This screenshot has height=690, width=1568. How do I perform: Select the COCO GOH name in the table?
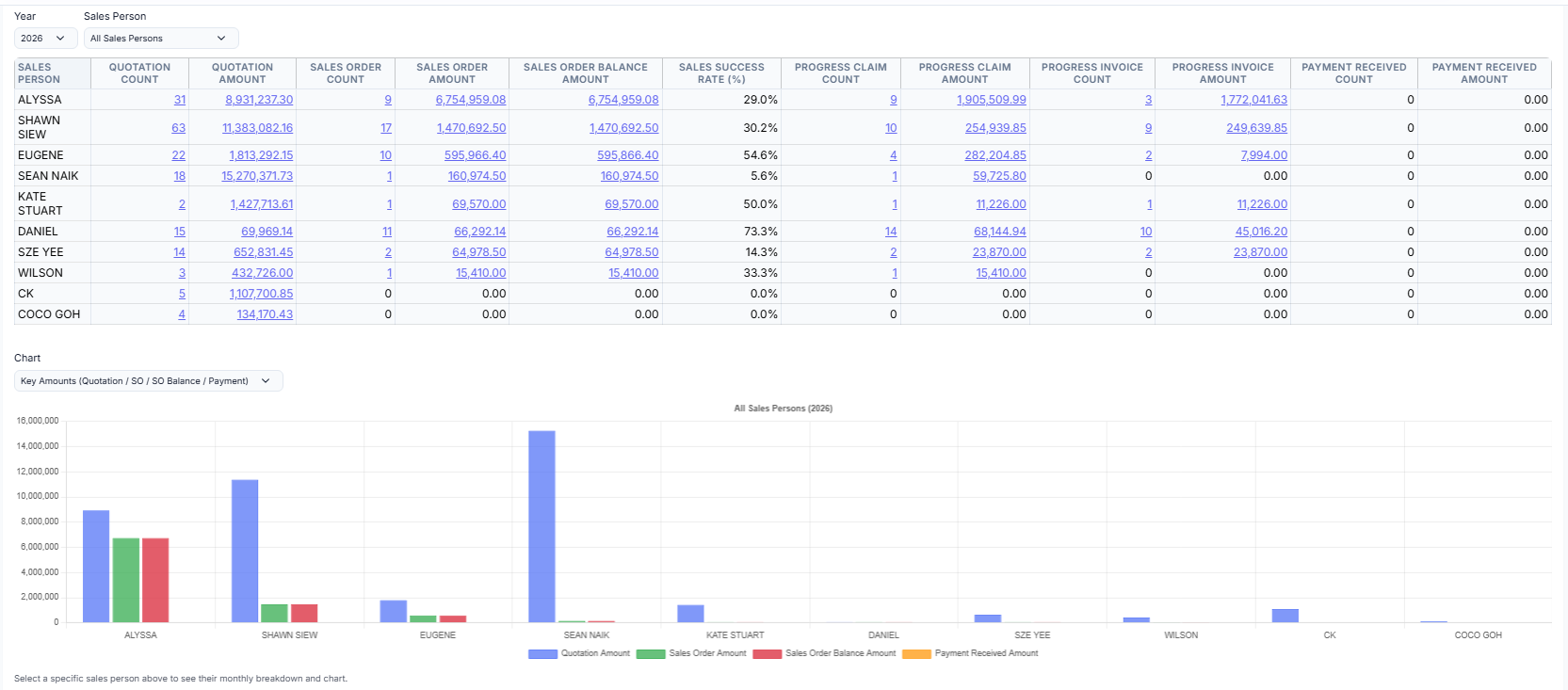[x=49, y=314]
